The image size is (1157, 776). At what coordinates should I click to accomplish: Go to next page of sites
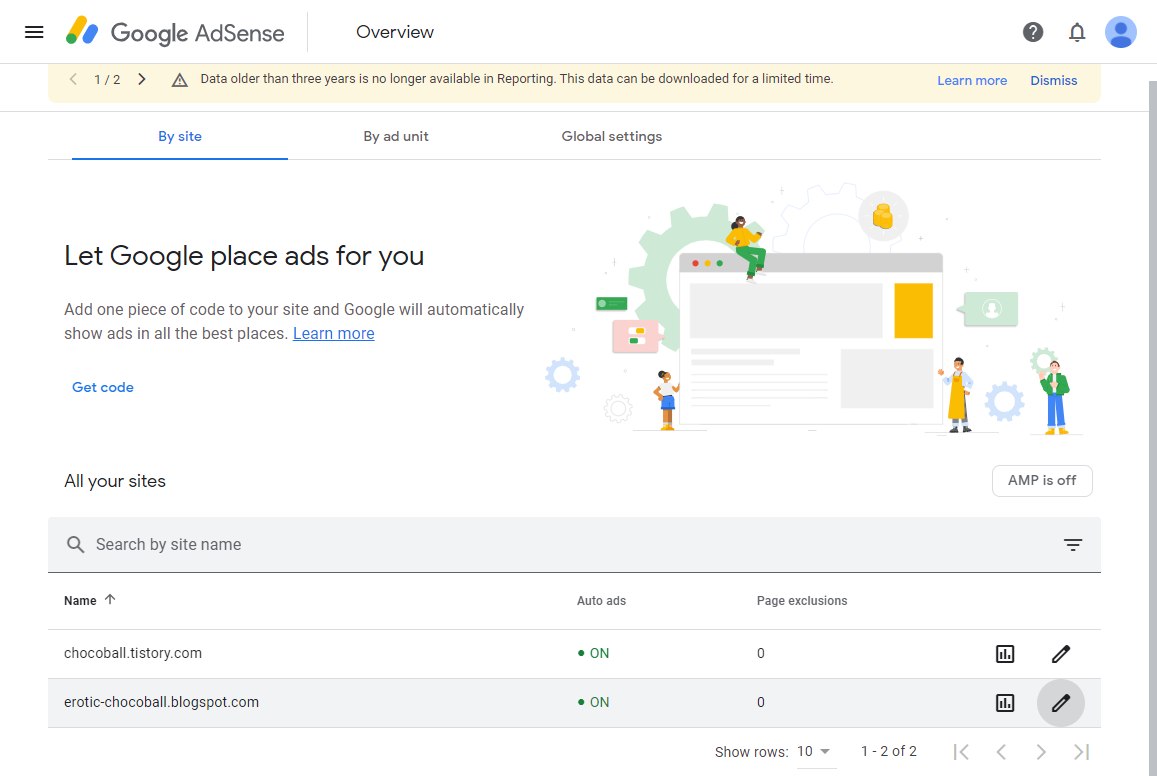[1040, 752]
